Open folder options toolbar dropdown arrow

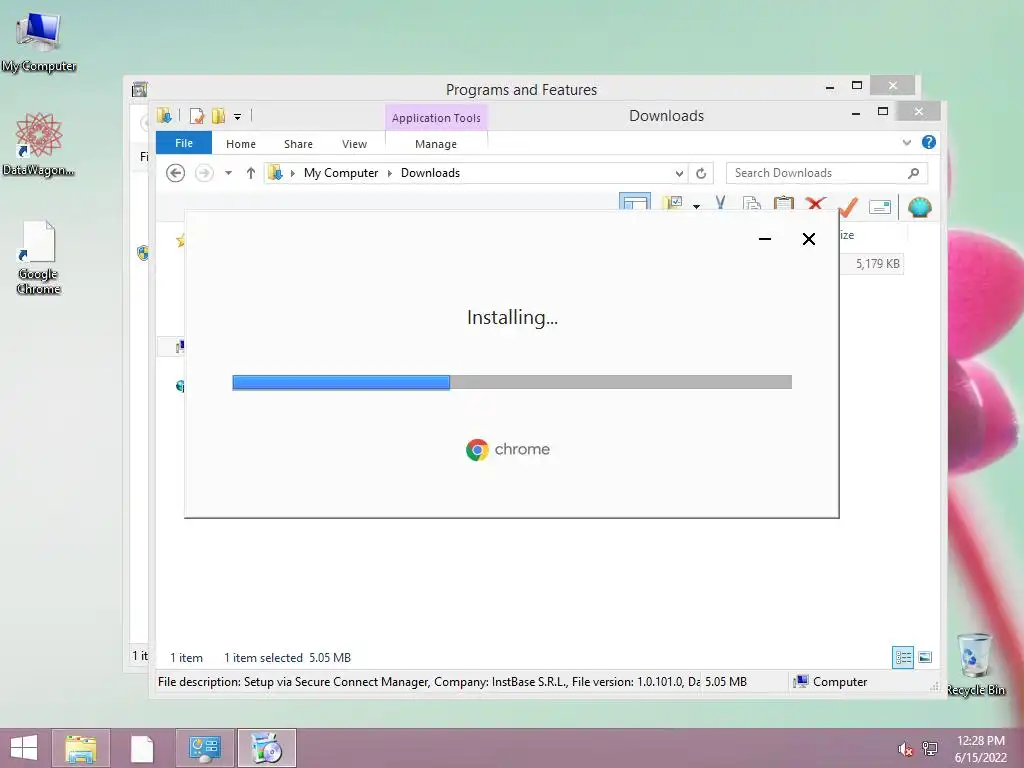point(697,206)
